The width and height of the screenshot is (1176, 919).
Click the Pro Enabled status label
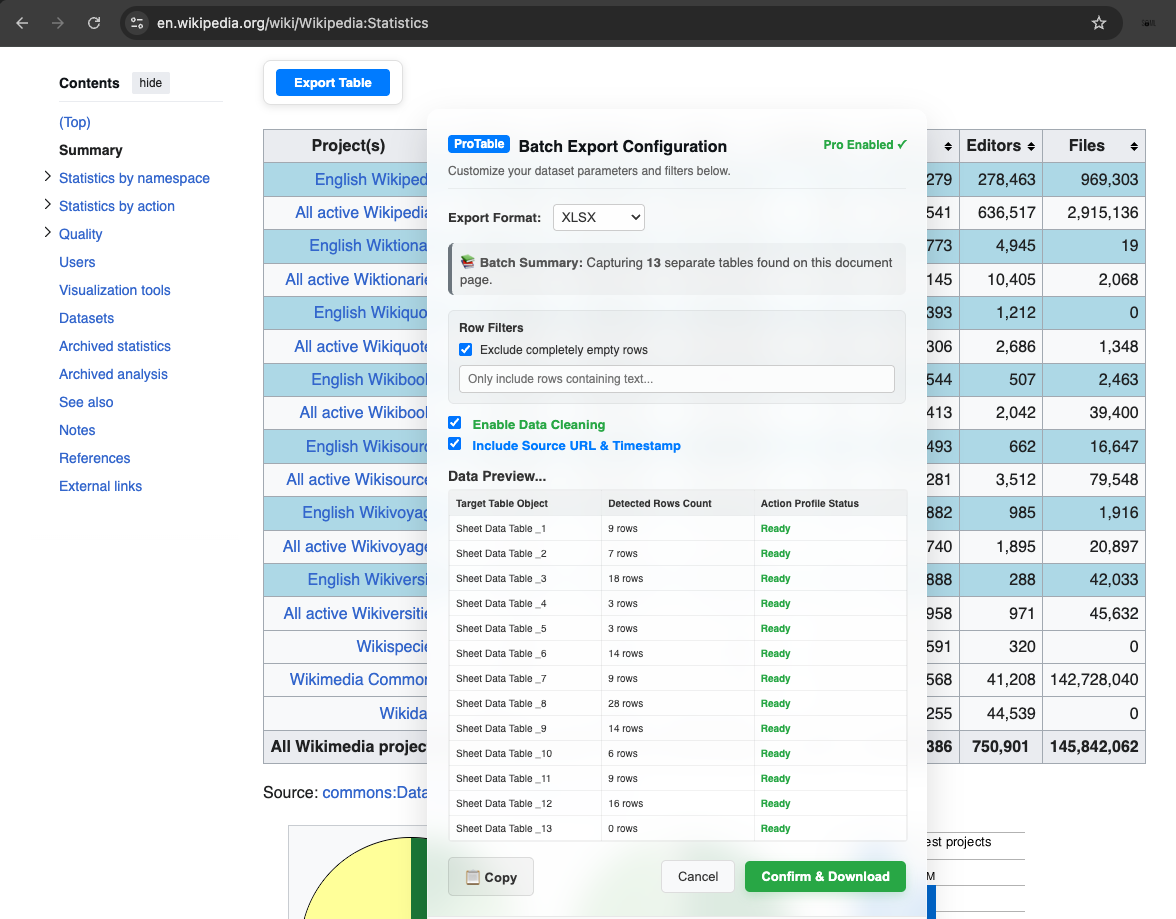click(865, 145)
